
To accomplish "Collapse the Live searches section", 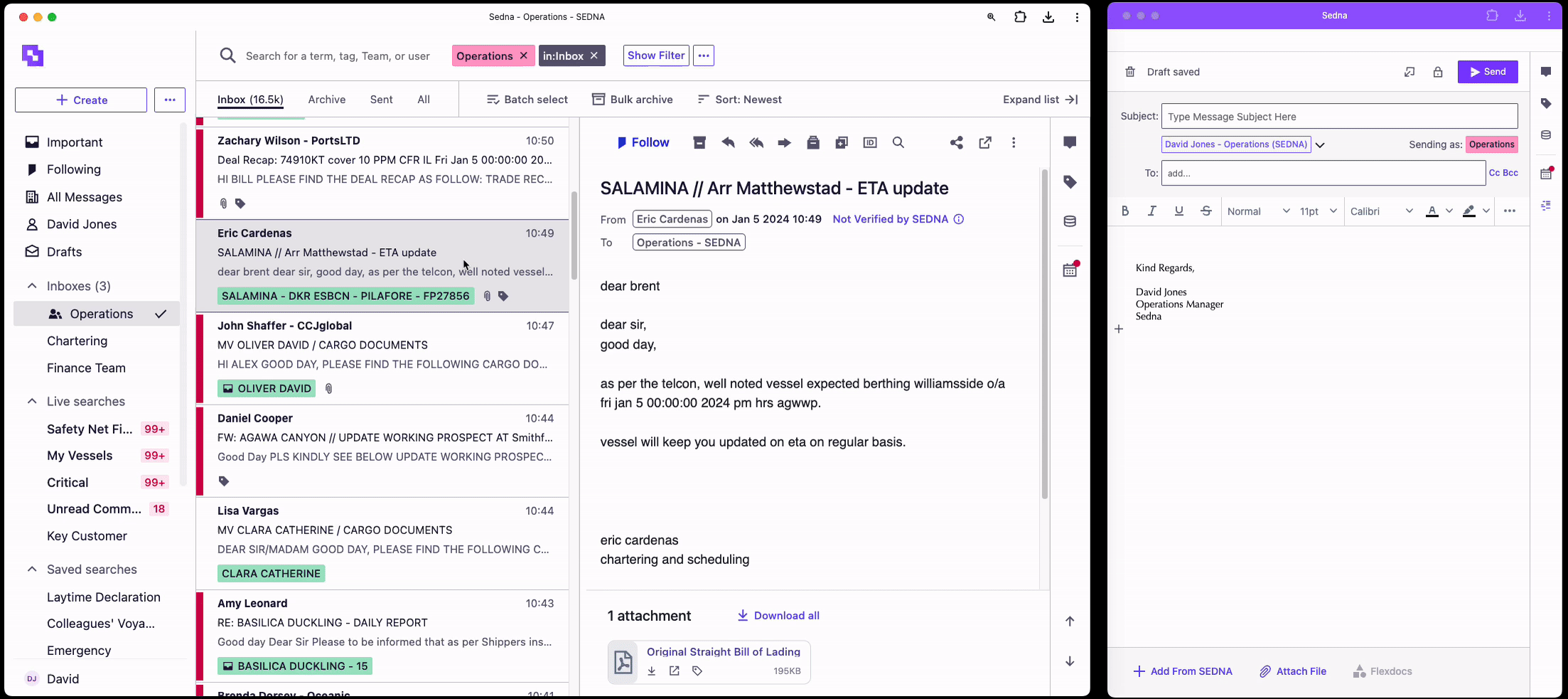I will tap(32, 401).
